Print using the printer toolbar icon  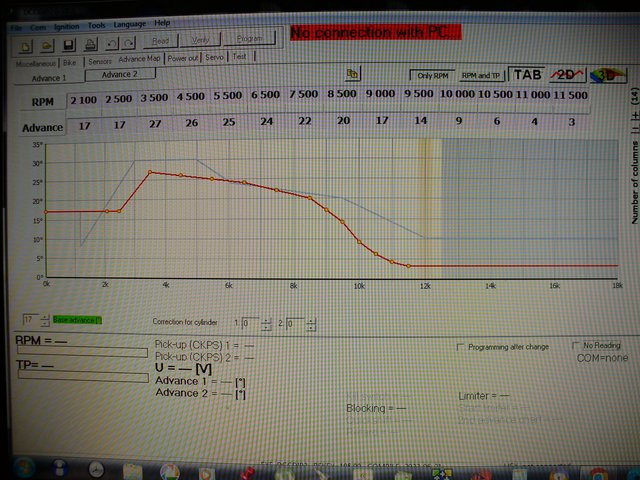click(90, 44)
